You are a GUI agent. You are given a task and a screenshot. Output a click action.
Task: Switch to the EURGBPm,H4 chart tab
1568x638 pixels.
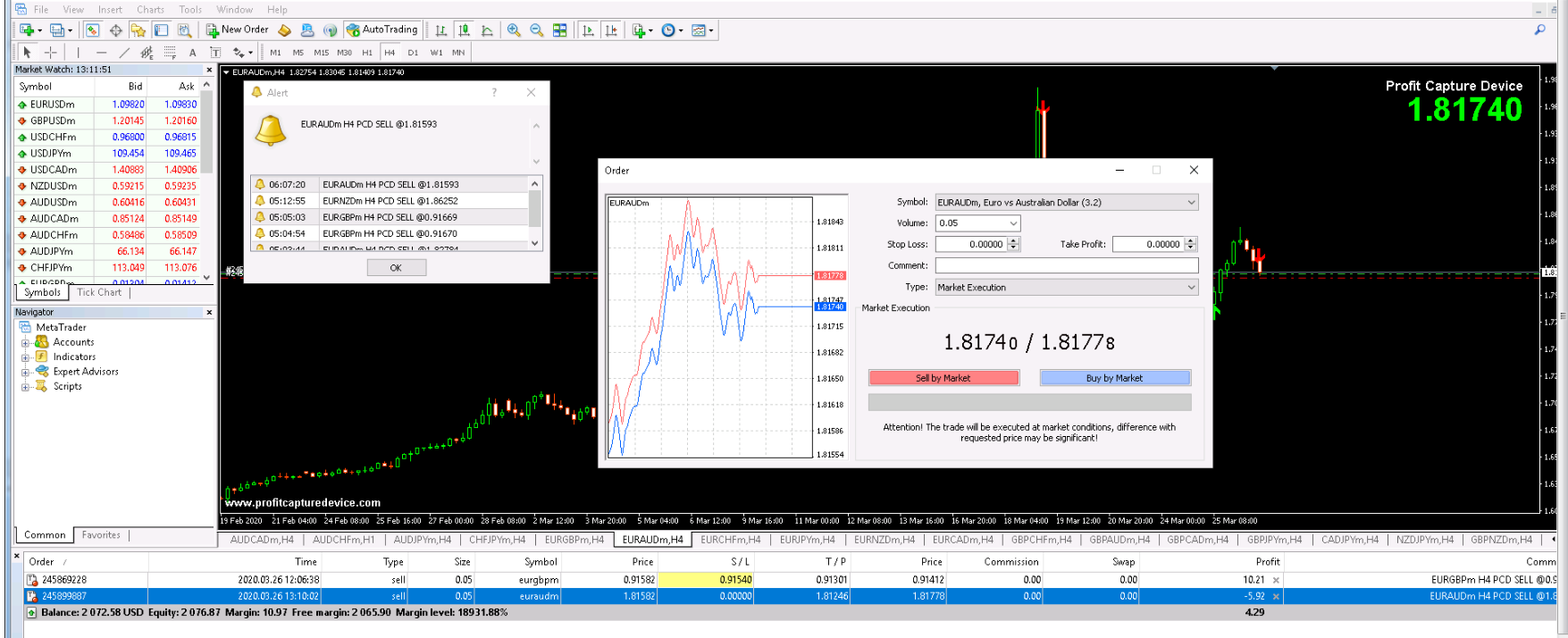point(574,540)
